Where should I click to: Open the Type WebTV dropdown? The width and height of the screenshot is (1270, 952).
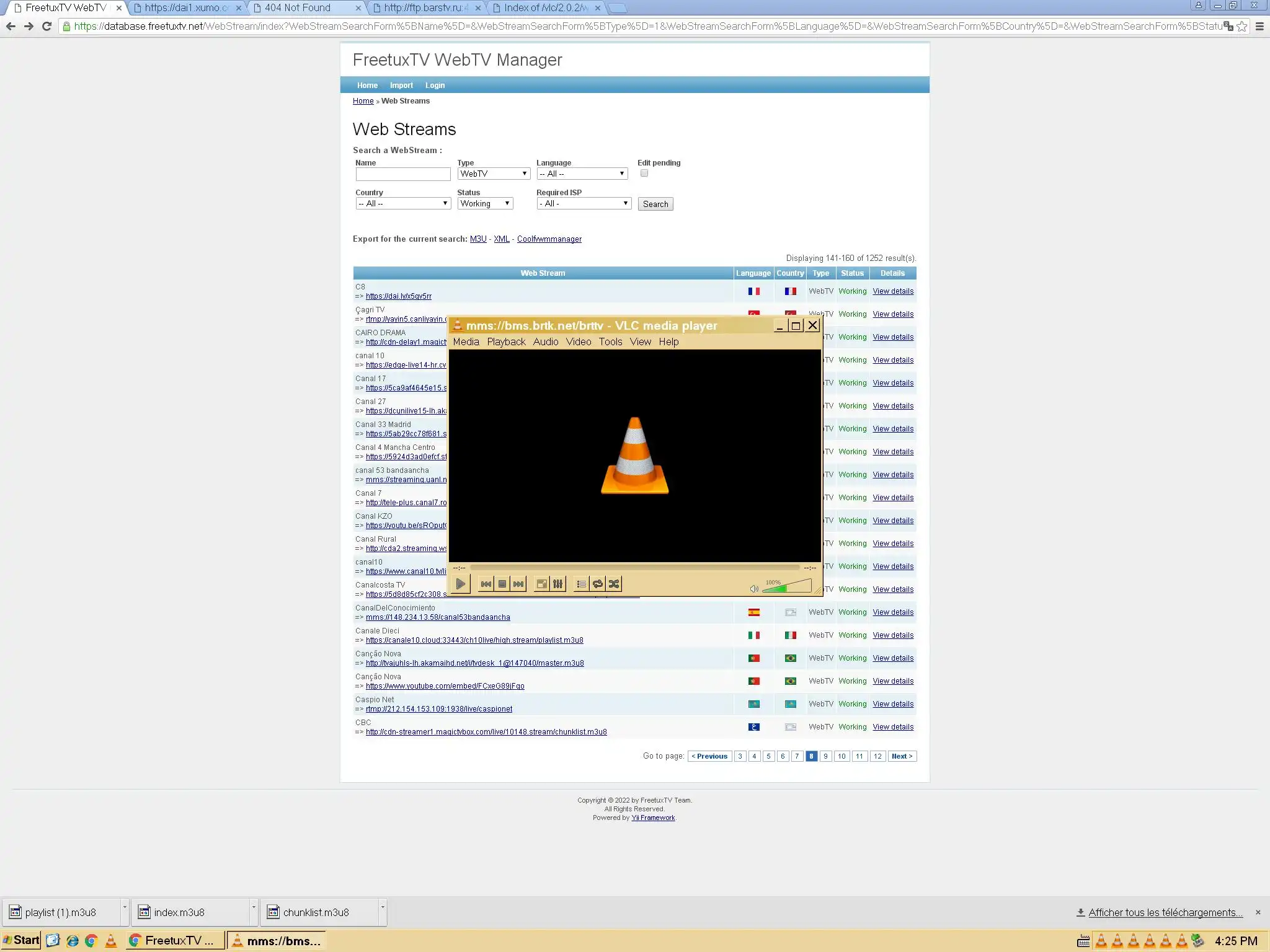click(494, 174)
